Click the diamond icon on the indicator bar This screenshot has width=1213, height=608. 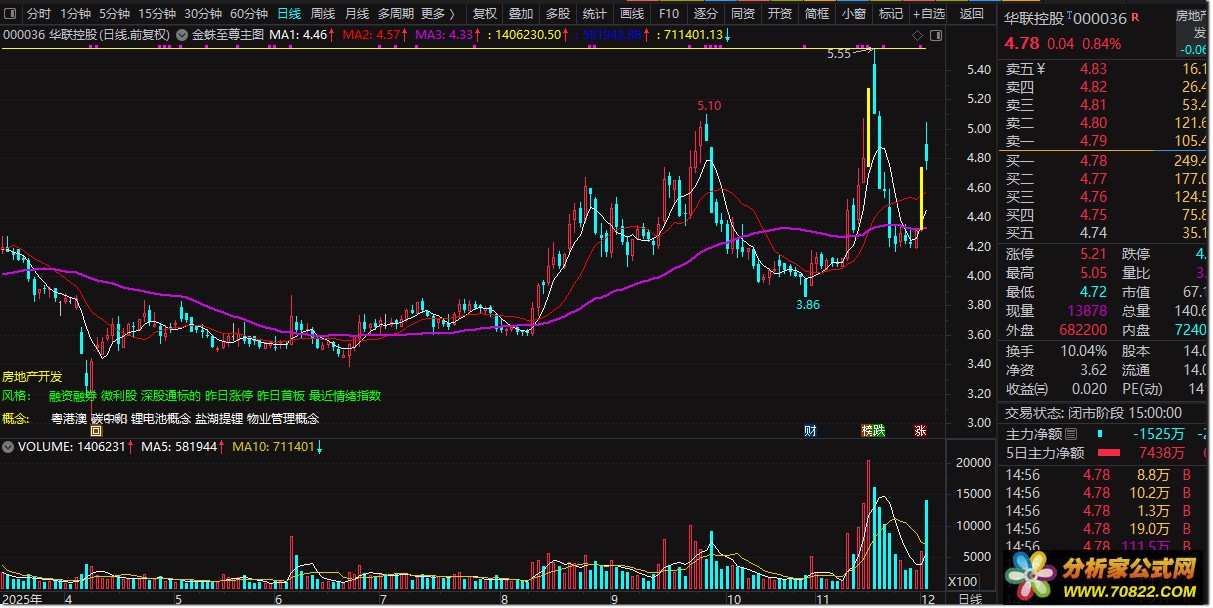pyautogui.click(x=917, y=35)
